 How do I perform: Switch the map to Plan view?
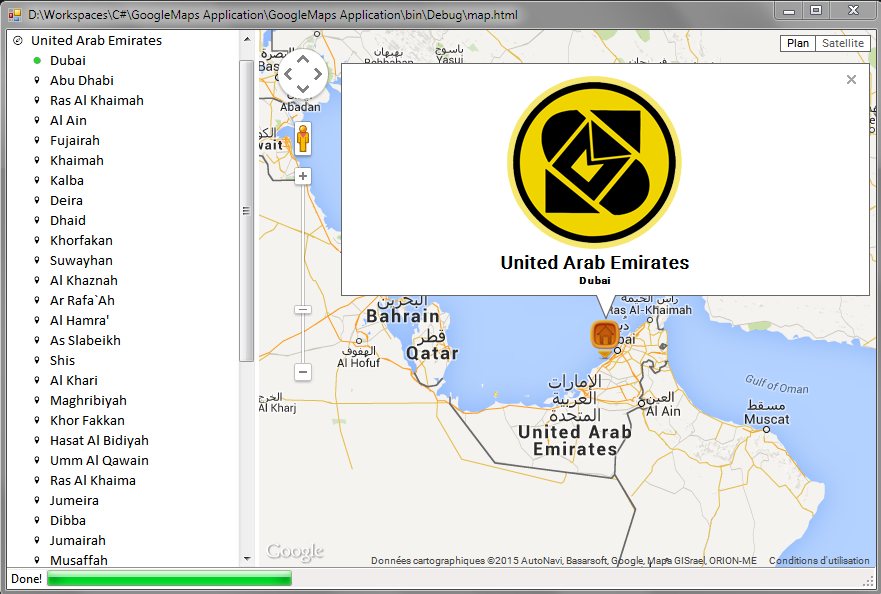tap(798, 43)
